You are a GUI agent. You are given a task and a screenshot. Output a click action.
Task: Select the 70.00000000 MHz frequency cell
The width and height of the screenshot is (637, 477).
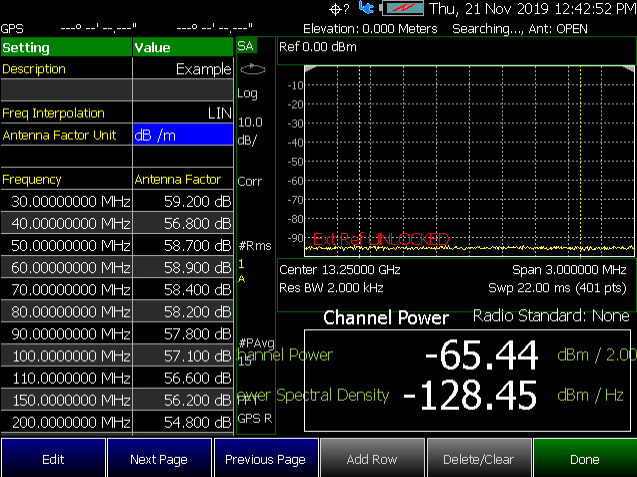click(67, 289)
